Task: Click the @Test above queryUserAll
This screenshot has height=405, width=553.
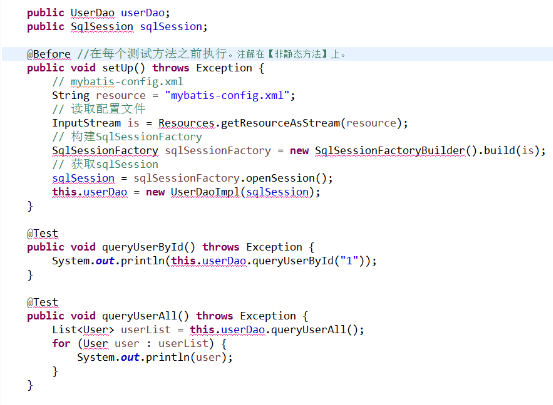Action: tap(42, 302)
